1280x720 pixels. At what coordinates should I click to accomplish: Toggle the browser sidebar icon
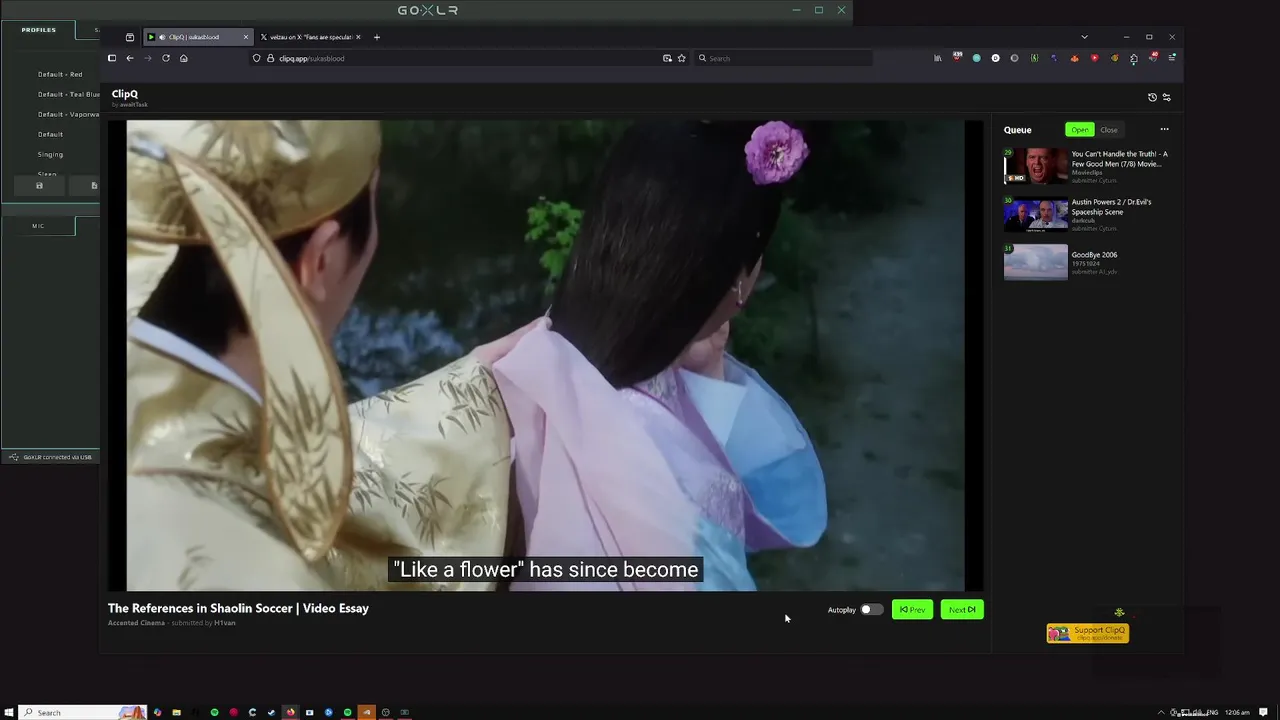112,58
